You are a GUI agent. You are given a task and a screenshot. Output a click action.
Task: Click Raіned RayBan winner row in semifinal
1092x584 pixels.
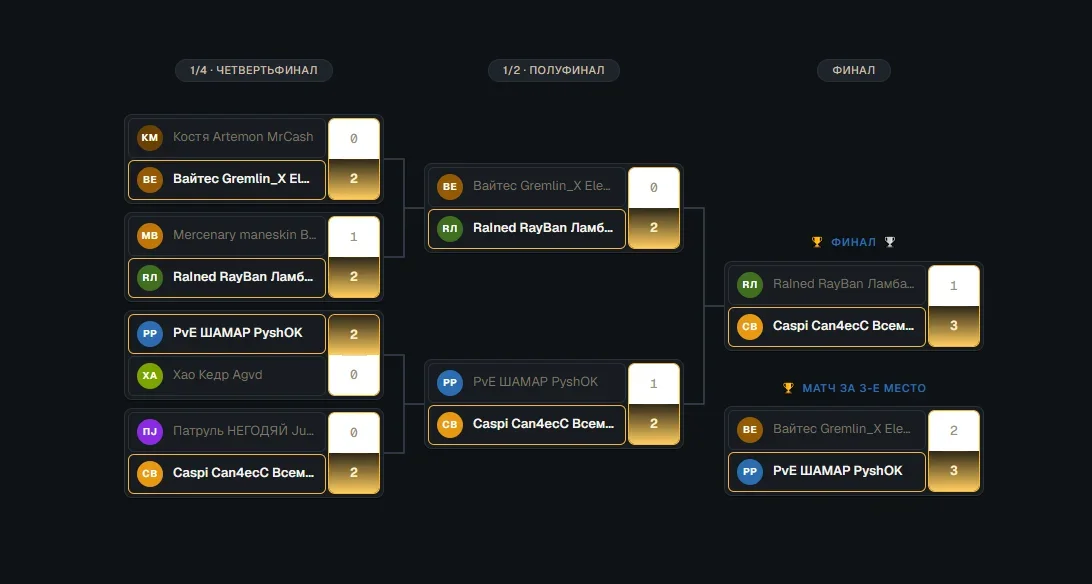pyautogui.click(x=526, y=228)
